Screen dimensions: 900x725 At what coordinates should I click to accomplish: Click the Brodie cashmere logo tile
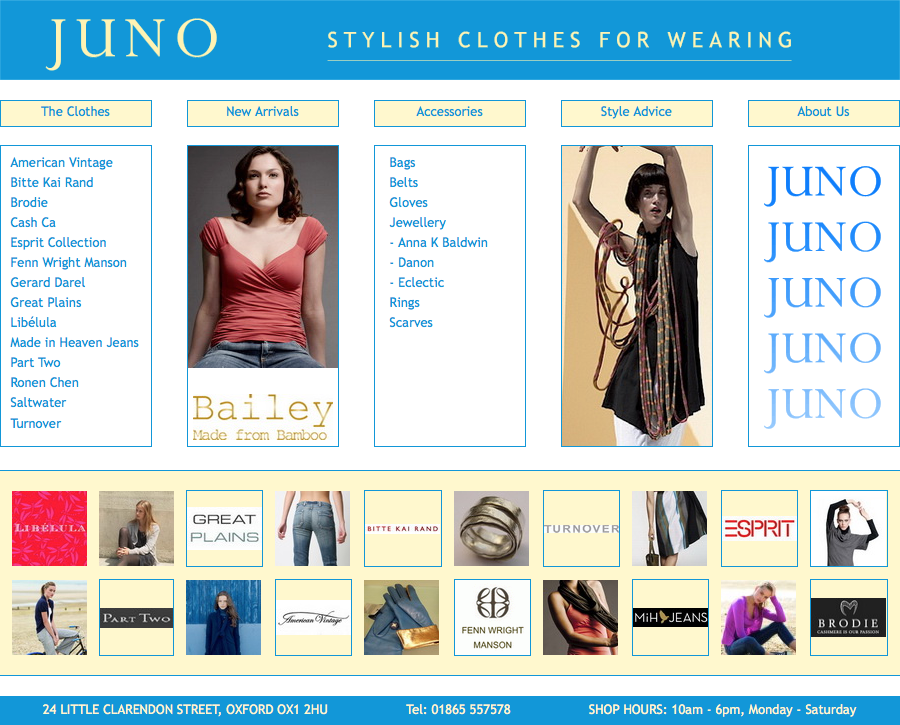click(x=848, y=617)
